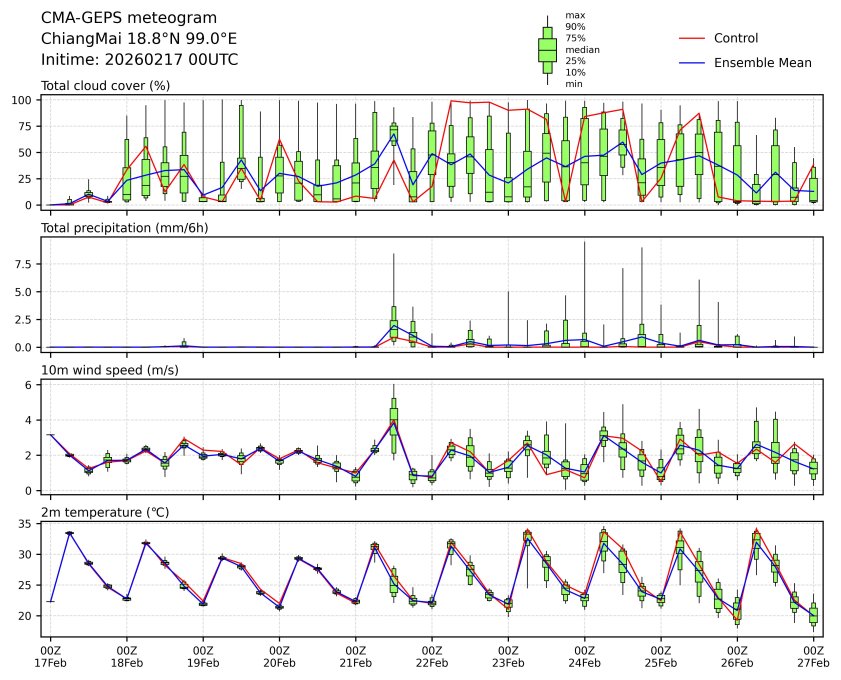Select the 10m wind speed (m/s) panel title
Image resolution: width=841 pixels, height=680 pixels.
pyautogui.click(x=112, y=371)
